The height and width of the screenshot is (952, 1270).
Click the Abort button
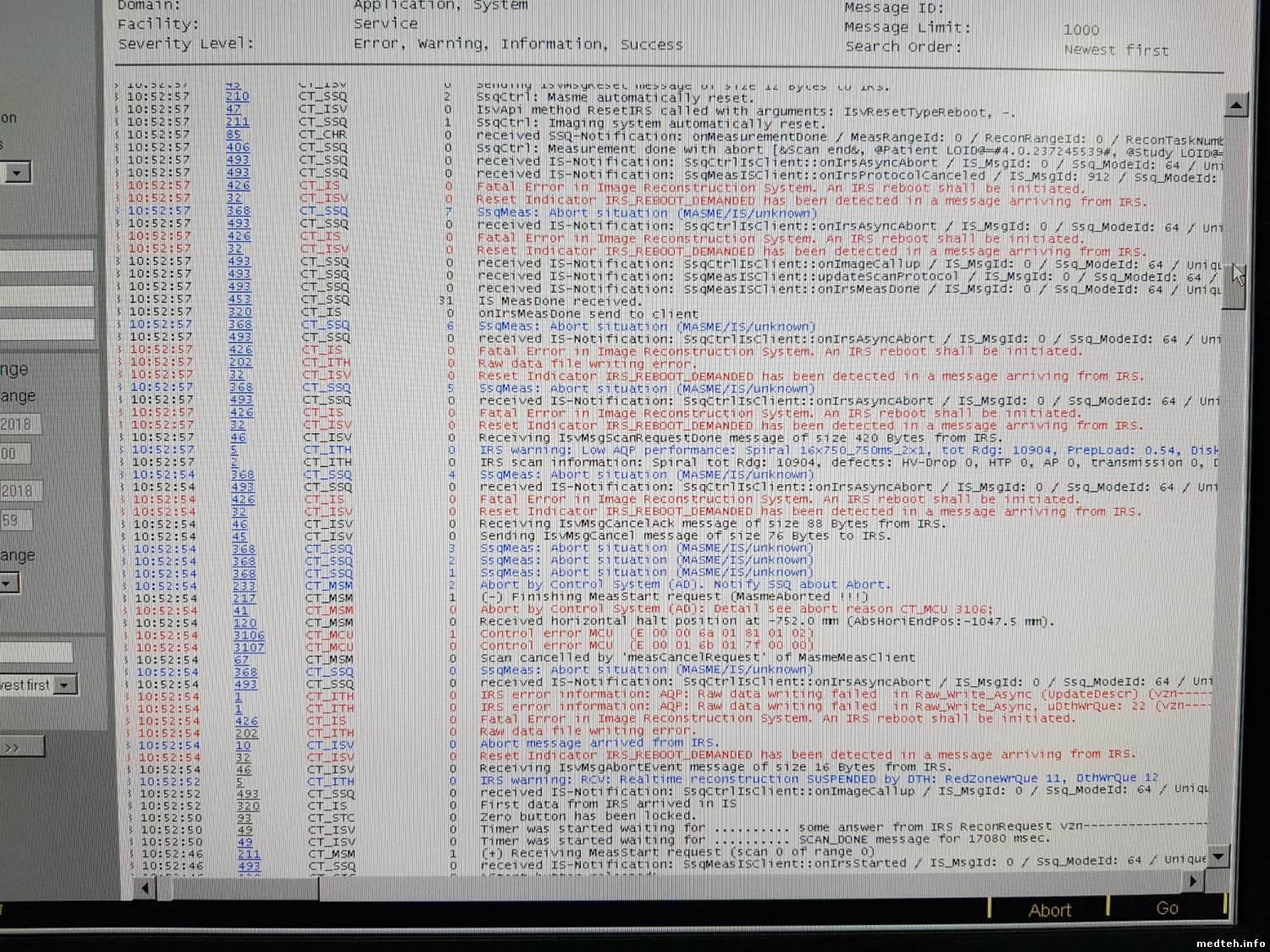(x=1049, y=910)
